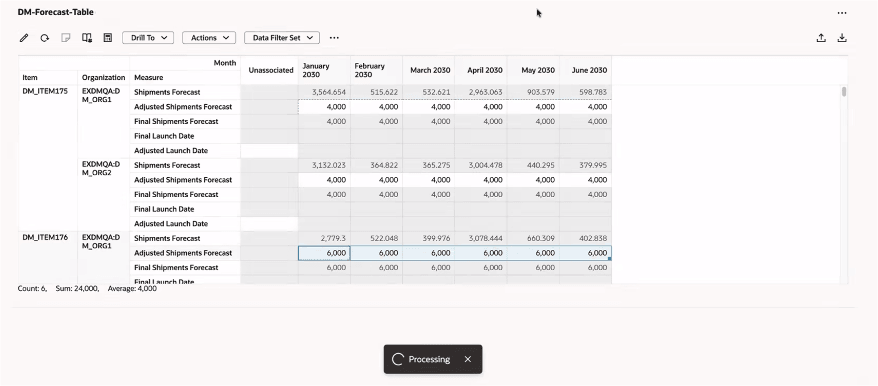Click cell value 3,078.444
The width and height of the screenshot is (878, 386).
[485, 238]
